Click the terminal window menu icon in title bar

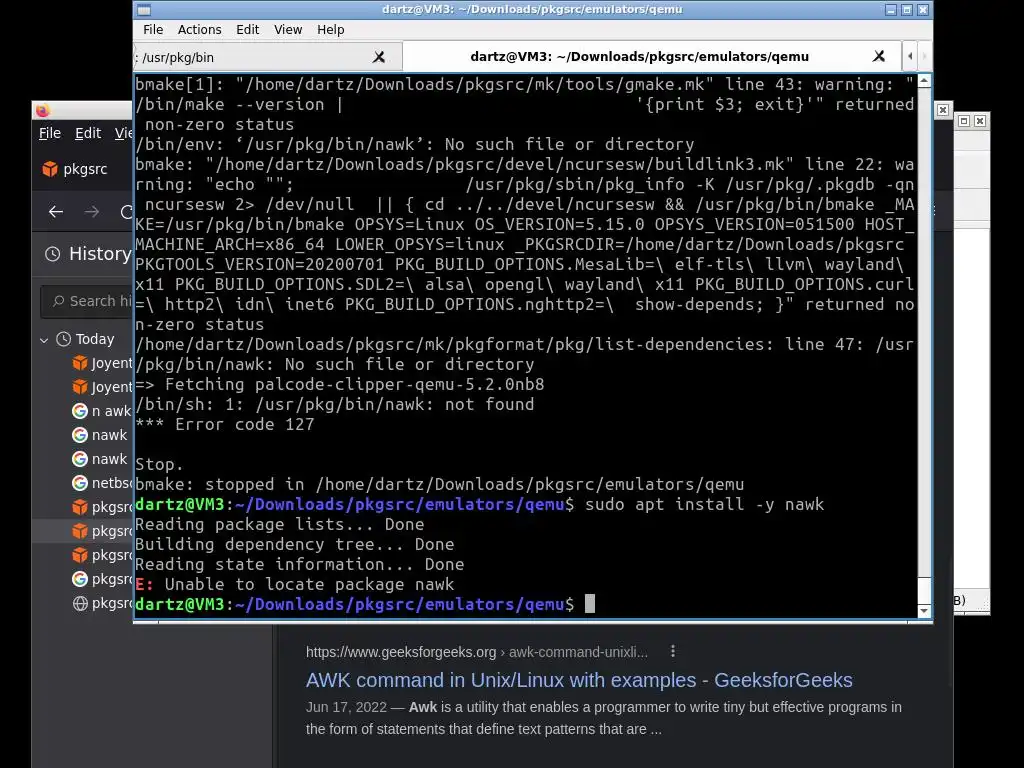point(144,10)
